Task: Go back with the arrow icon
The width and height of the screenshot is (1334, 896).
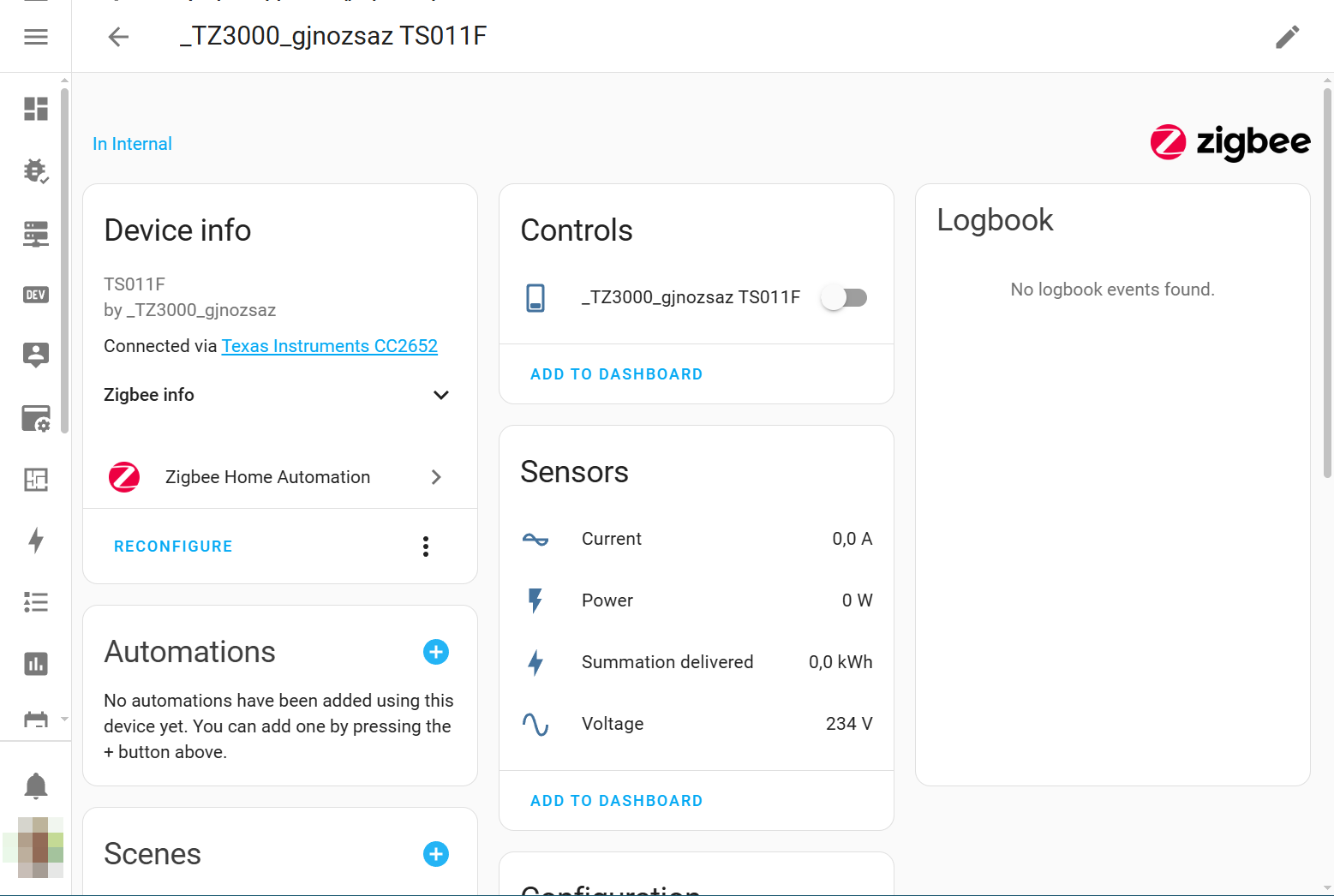Action: (118, 37)
